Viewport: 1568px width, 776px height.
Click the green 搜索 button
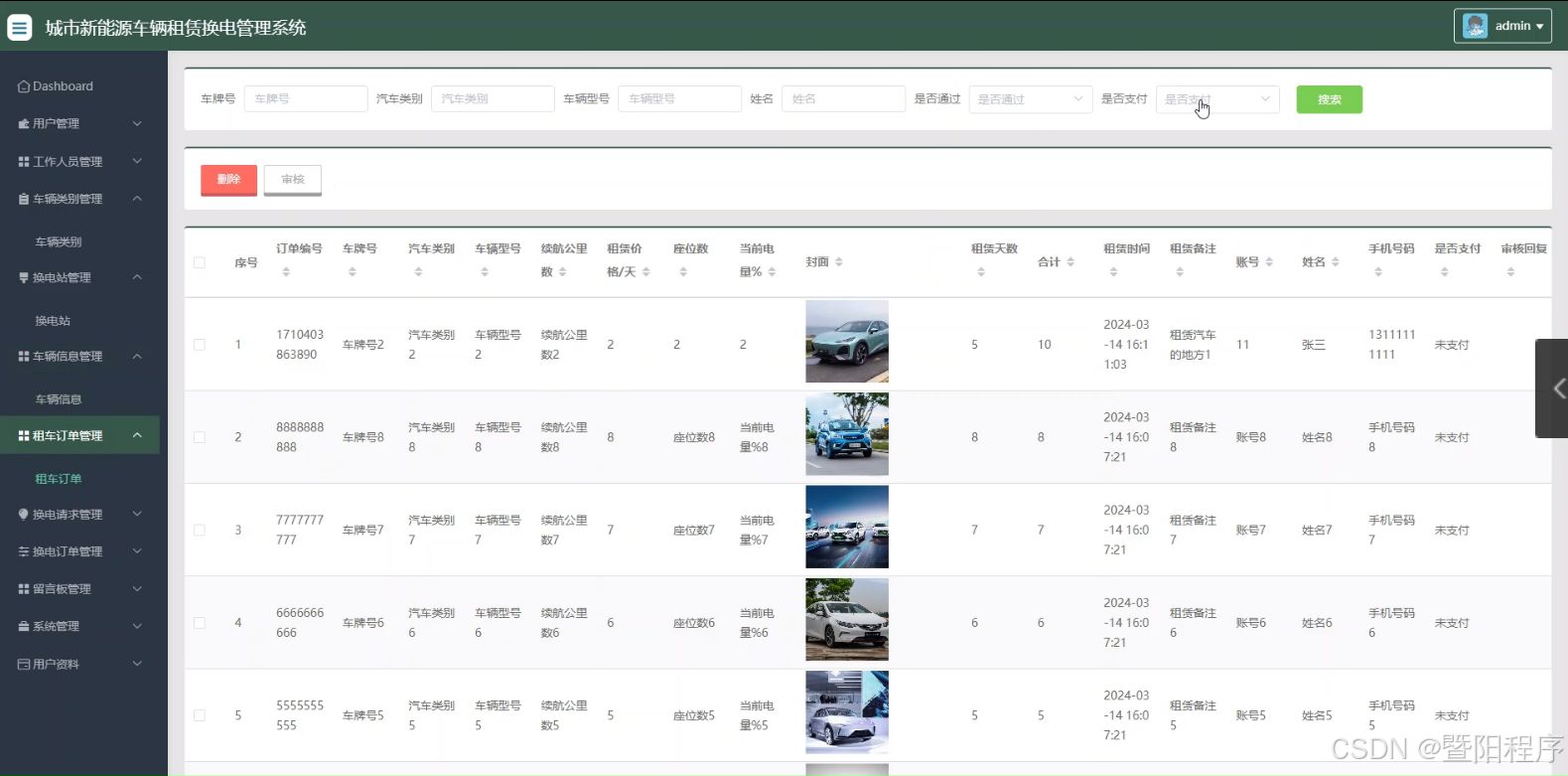[1329, 99]
